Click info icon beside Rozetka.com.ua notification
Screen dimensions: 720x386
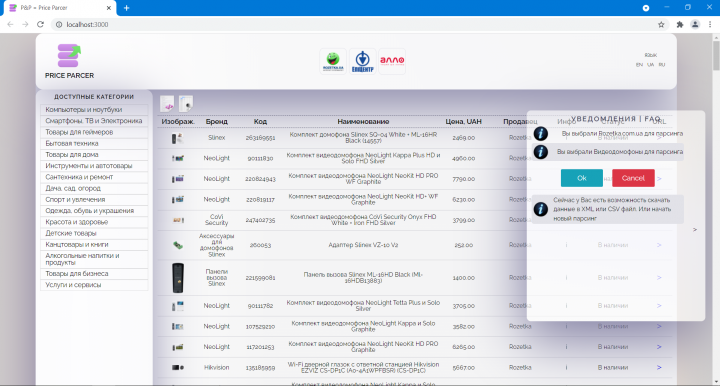coord(540,134)
